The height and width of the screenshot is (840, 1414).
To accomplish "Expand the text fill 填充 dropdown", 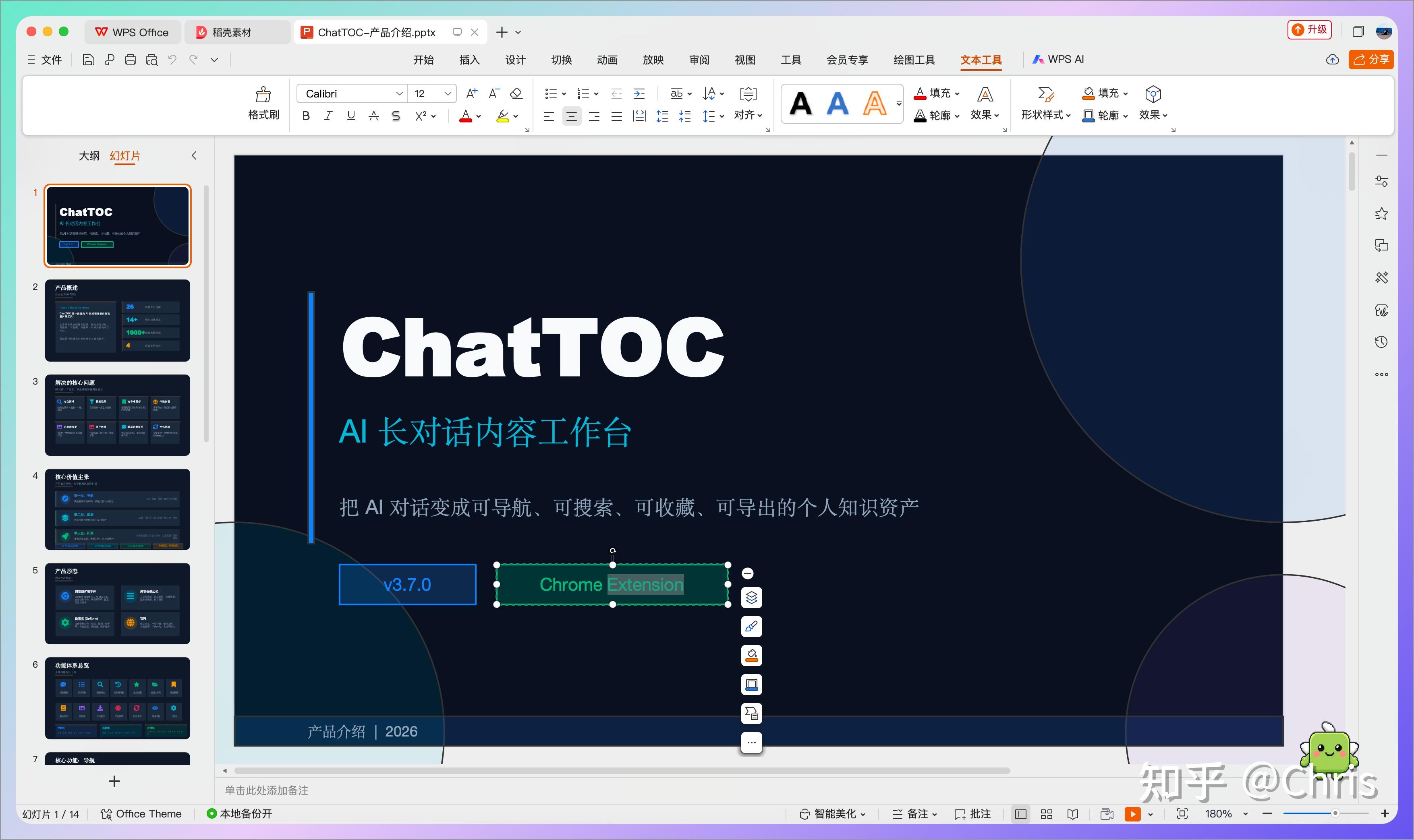I will point(938,93).
